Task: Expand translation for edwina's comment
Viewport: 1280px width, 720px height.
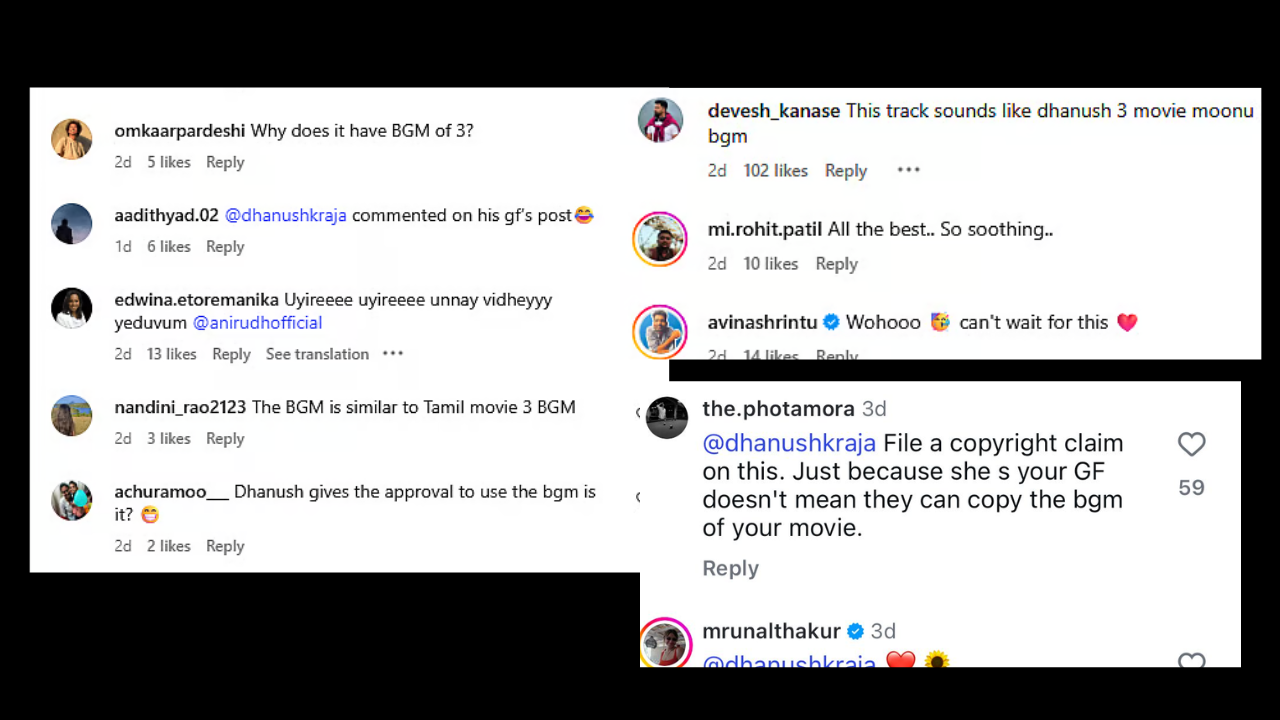Action: (x=317, y=353)
